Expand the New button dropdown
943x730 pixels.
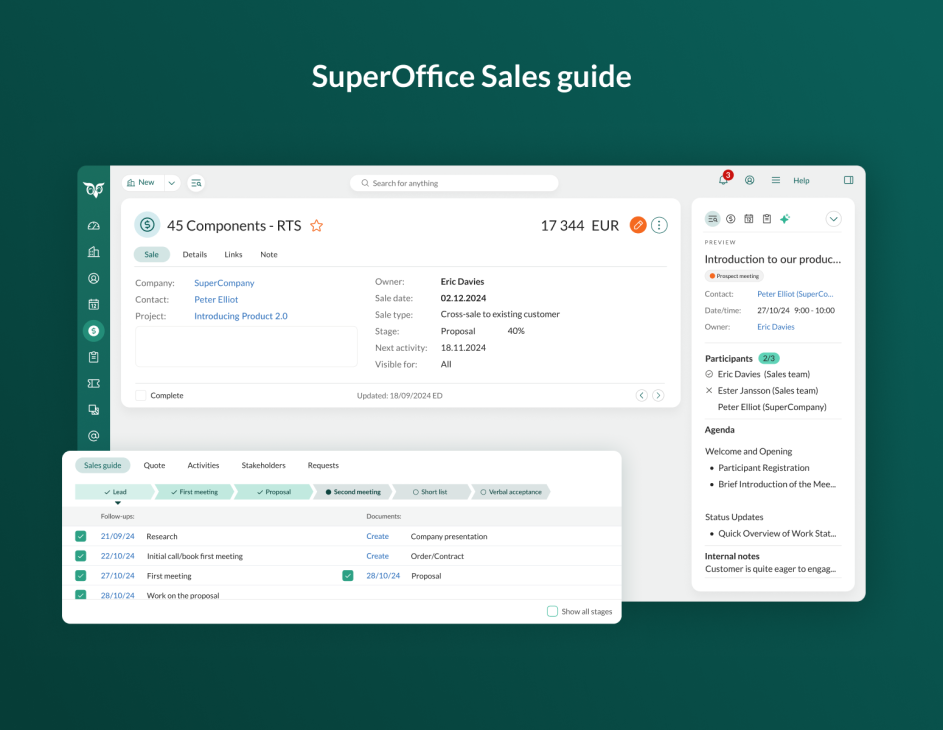(171, 182)
